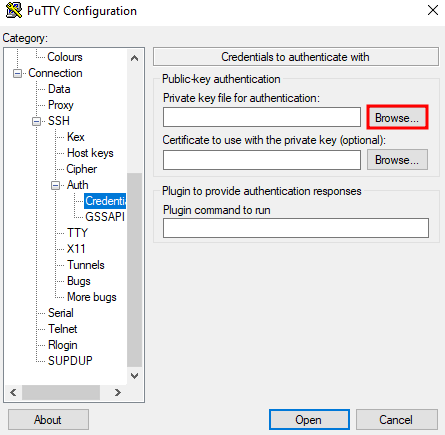Collapse the Connection tree node
445x435 pixels.
[x=17, y=73]
